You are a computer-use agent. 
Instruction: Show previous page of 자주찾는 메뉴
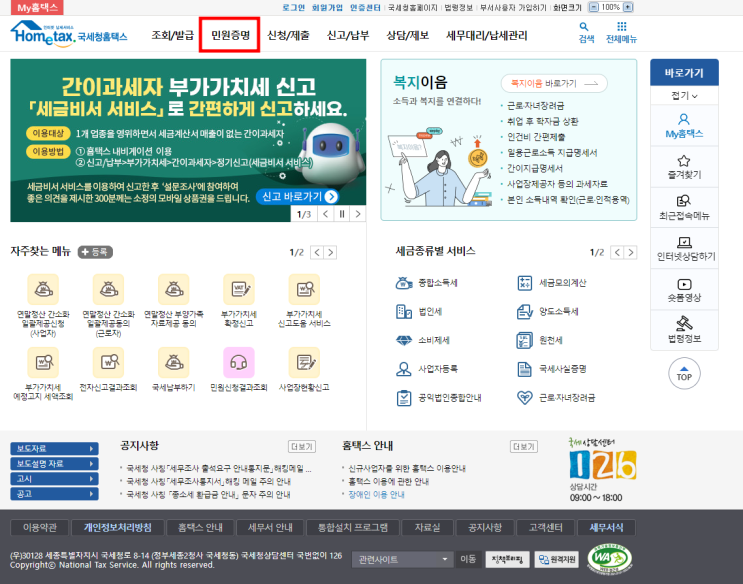point(317,253)
